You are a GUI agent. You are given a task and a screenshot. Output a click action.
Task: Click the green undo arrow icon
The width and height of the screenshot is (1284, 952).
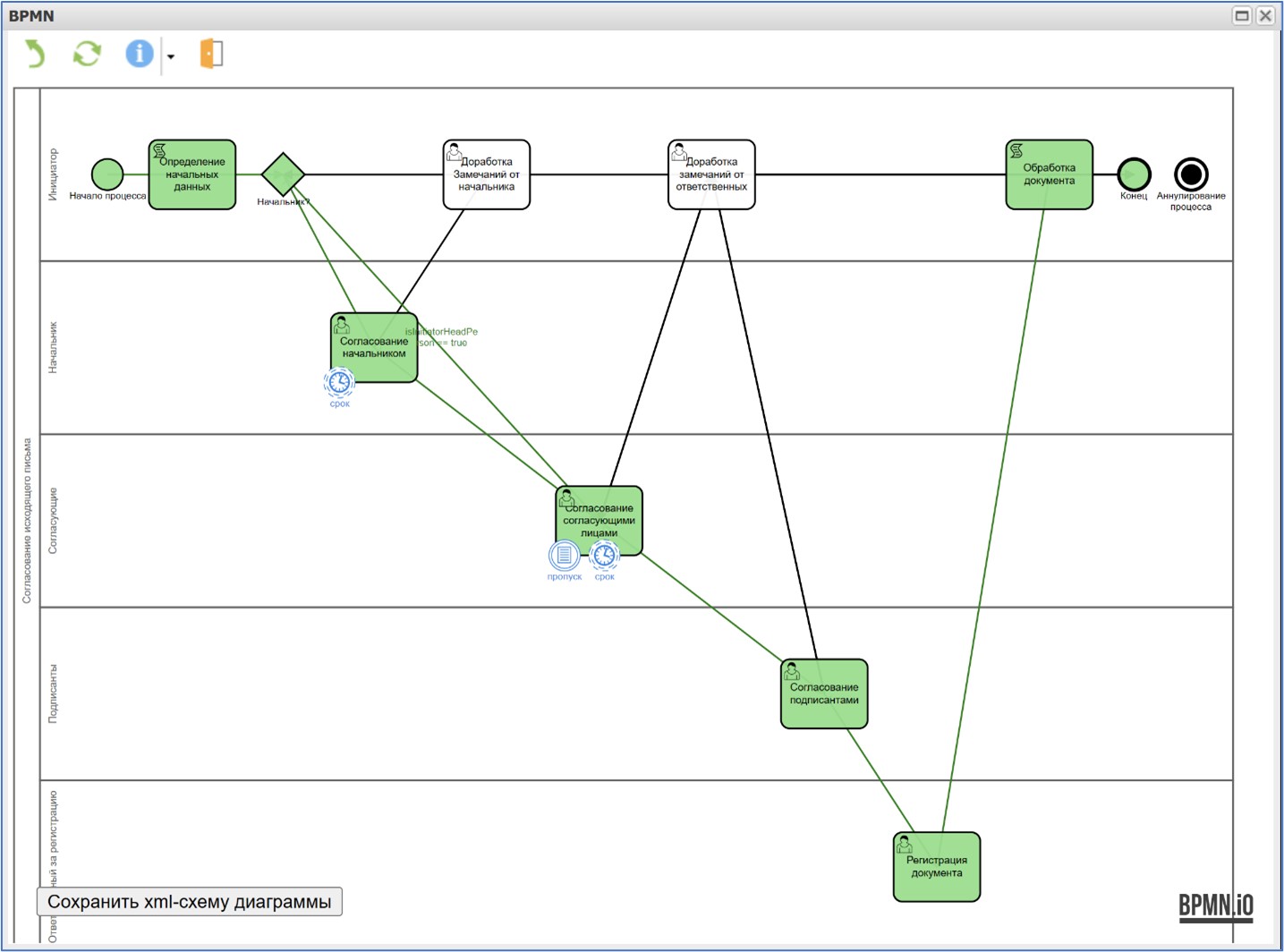coord(34,54)
